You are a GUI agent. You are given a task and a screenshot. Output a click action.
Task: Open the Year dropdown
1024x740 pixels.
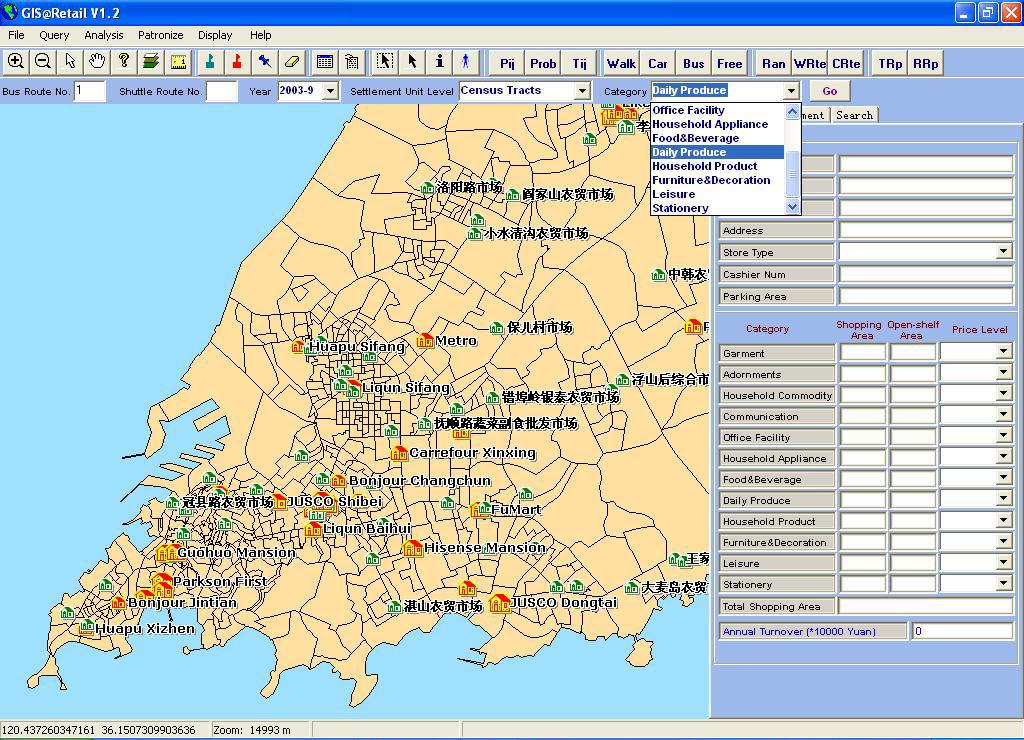330,91
